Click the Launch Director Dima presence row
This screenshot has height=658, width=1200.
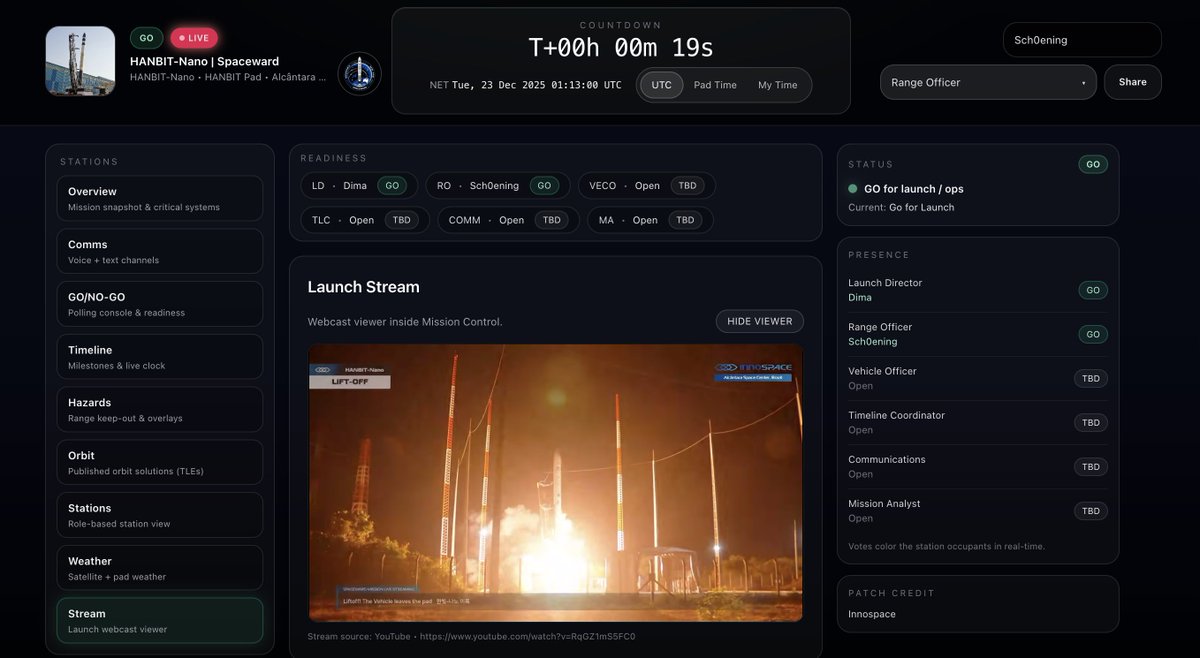(x=978, y=290)
